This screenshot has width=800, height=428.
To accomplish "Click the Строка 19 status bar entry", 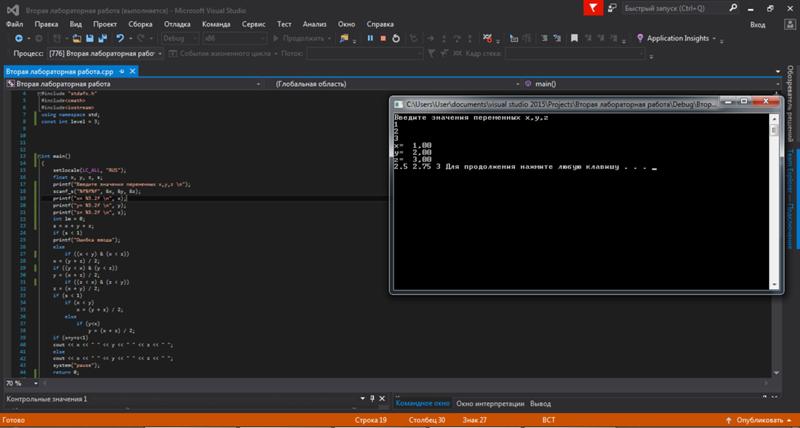I will (x=370, y=420).
